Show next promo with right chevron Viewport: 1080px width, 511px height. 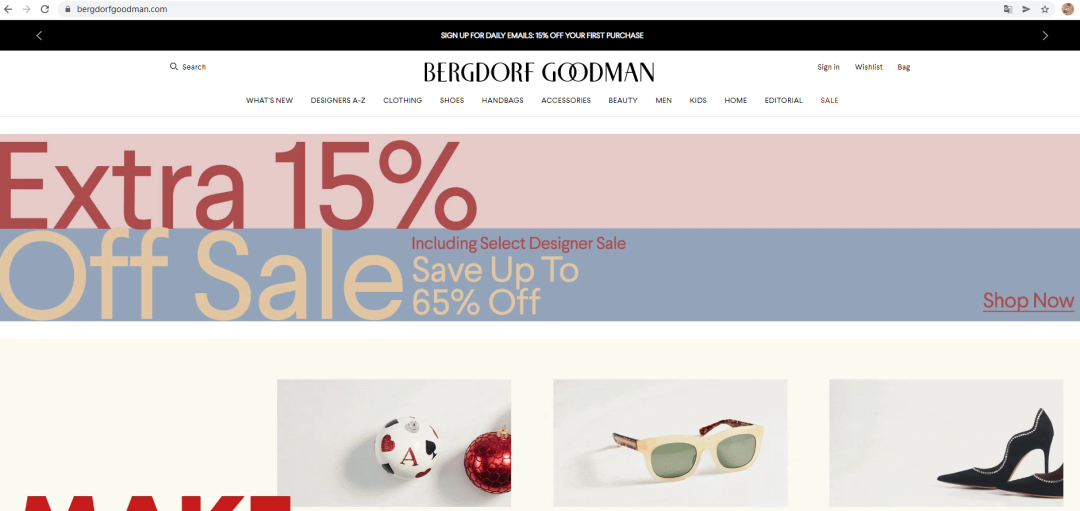click(x=1045, y=36)
